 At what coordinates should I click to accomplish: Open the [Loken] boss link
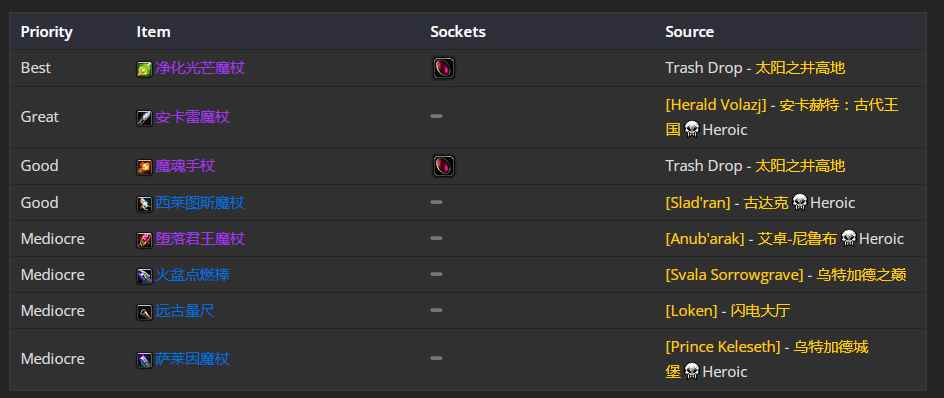[691, 311]
